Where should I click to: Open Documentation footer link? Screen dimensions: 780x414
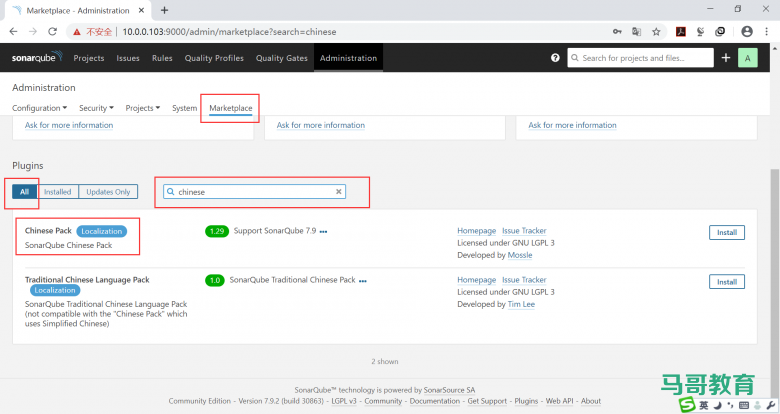click(x=435, y=401)
